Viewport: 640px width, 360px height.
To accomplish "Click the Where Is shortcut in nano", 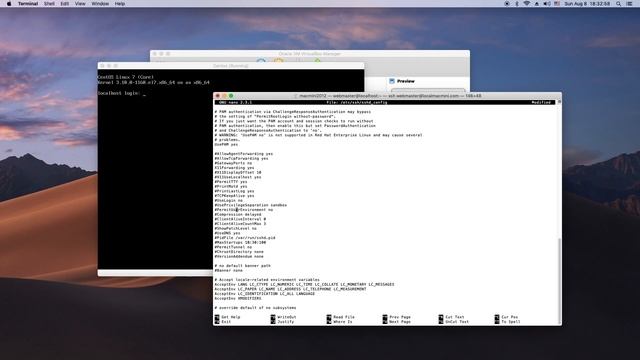I will [x=340, y=322].
